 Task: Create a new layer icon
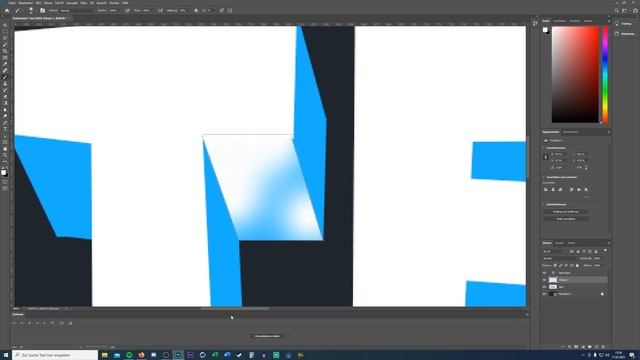click(x=596, y=347)
